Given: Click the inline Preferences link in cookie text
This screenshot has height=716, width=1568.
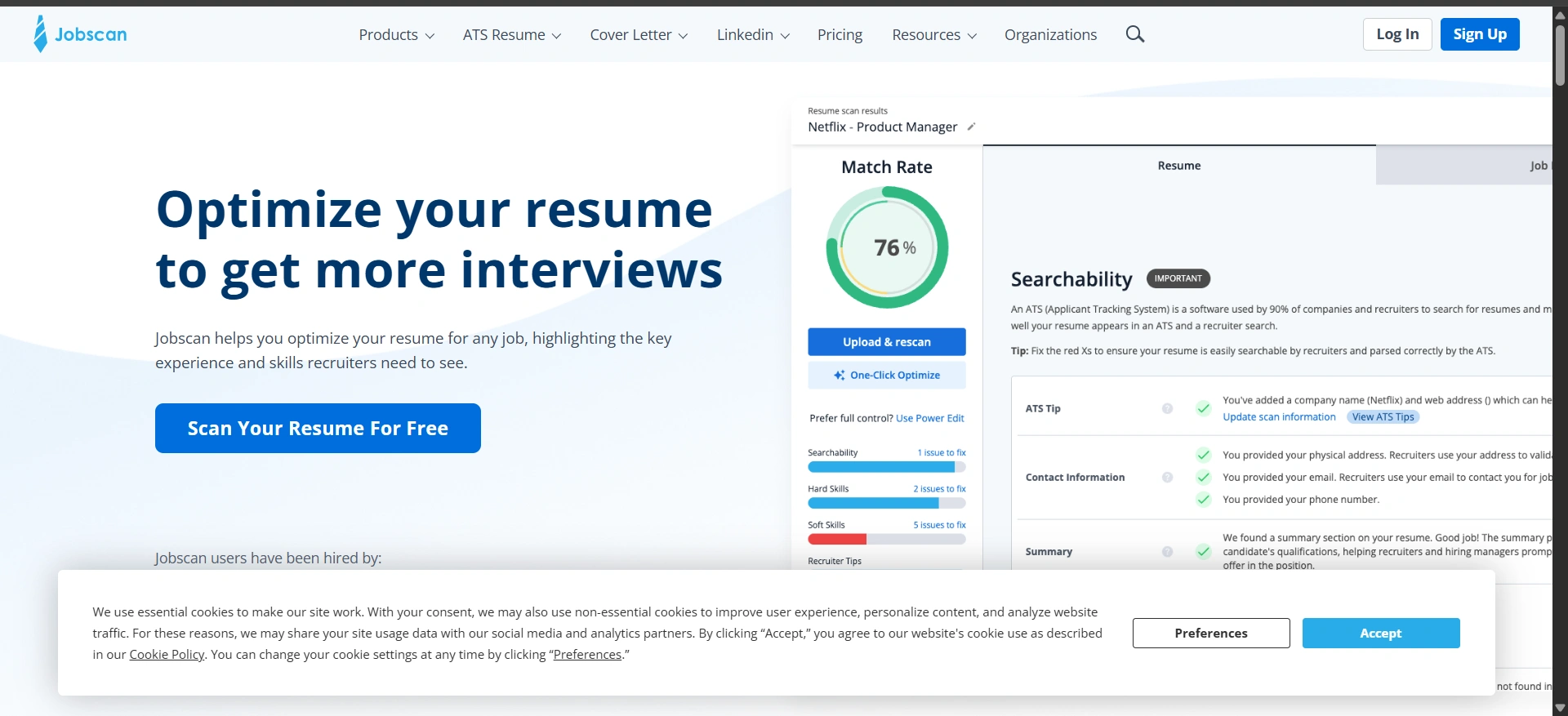Looking at the screenshot, I should [x=587, y=654].
